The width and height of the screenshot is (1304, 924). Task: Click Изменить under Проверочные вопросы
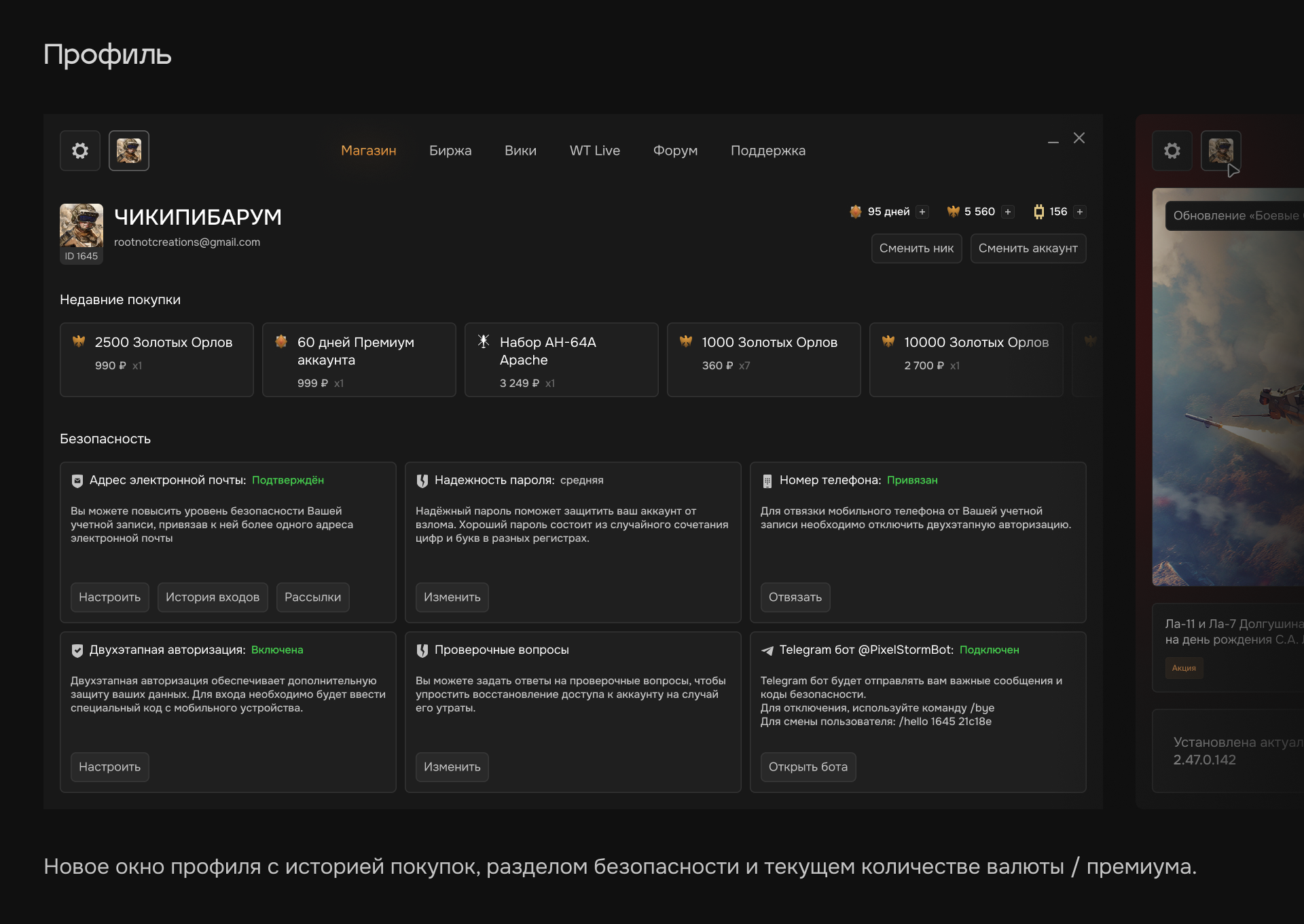pyautogui.click(x=452, y=767)
